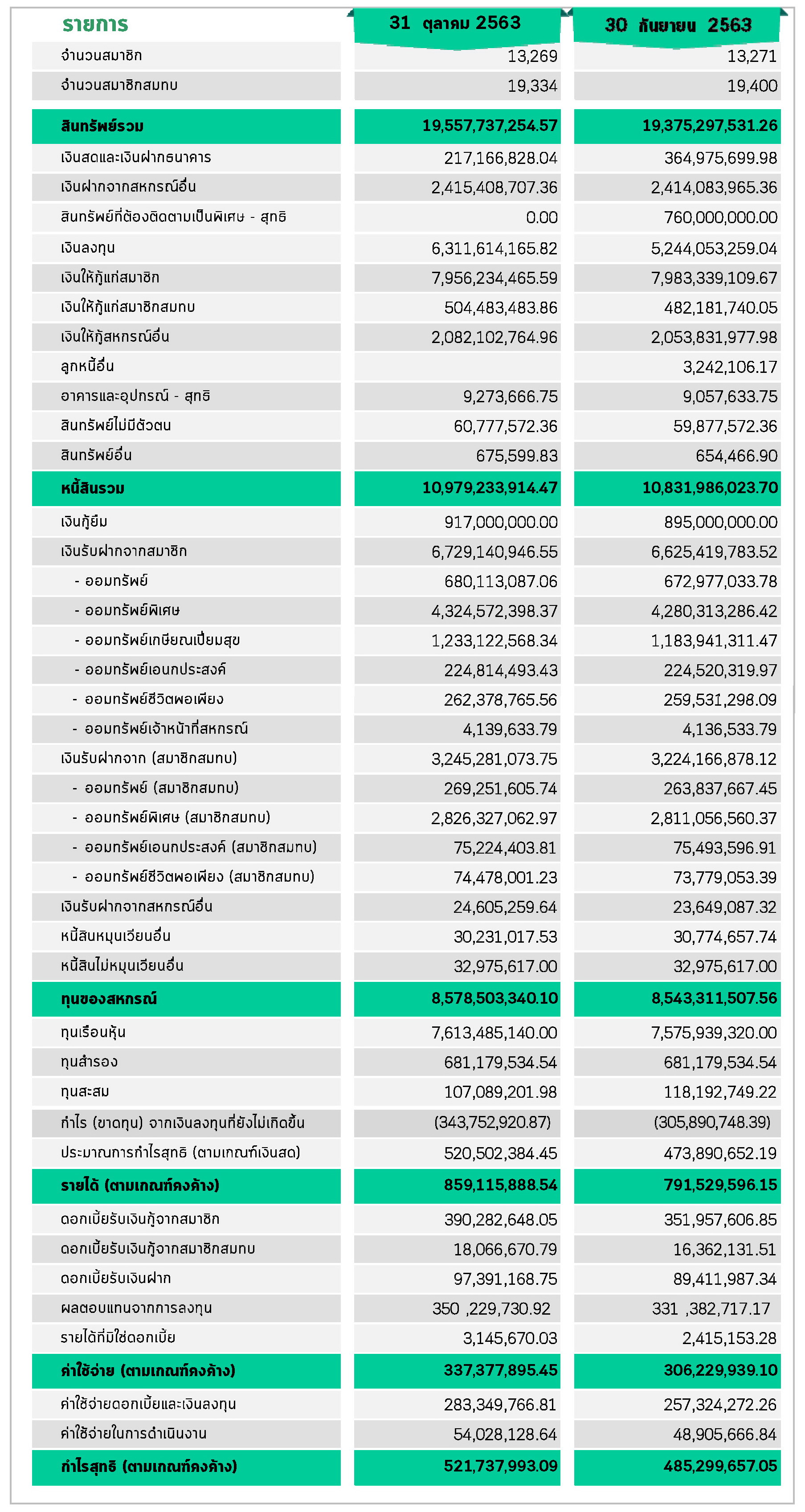The width and height of the screenshot is (805, 1512).
Task: Click the 30 กันยายน 2563 column header
Action: (x=677, y=25)
